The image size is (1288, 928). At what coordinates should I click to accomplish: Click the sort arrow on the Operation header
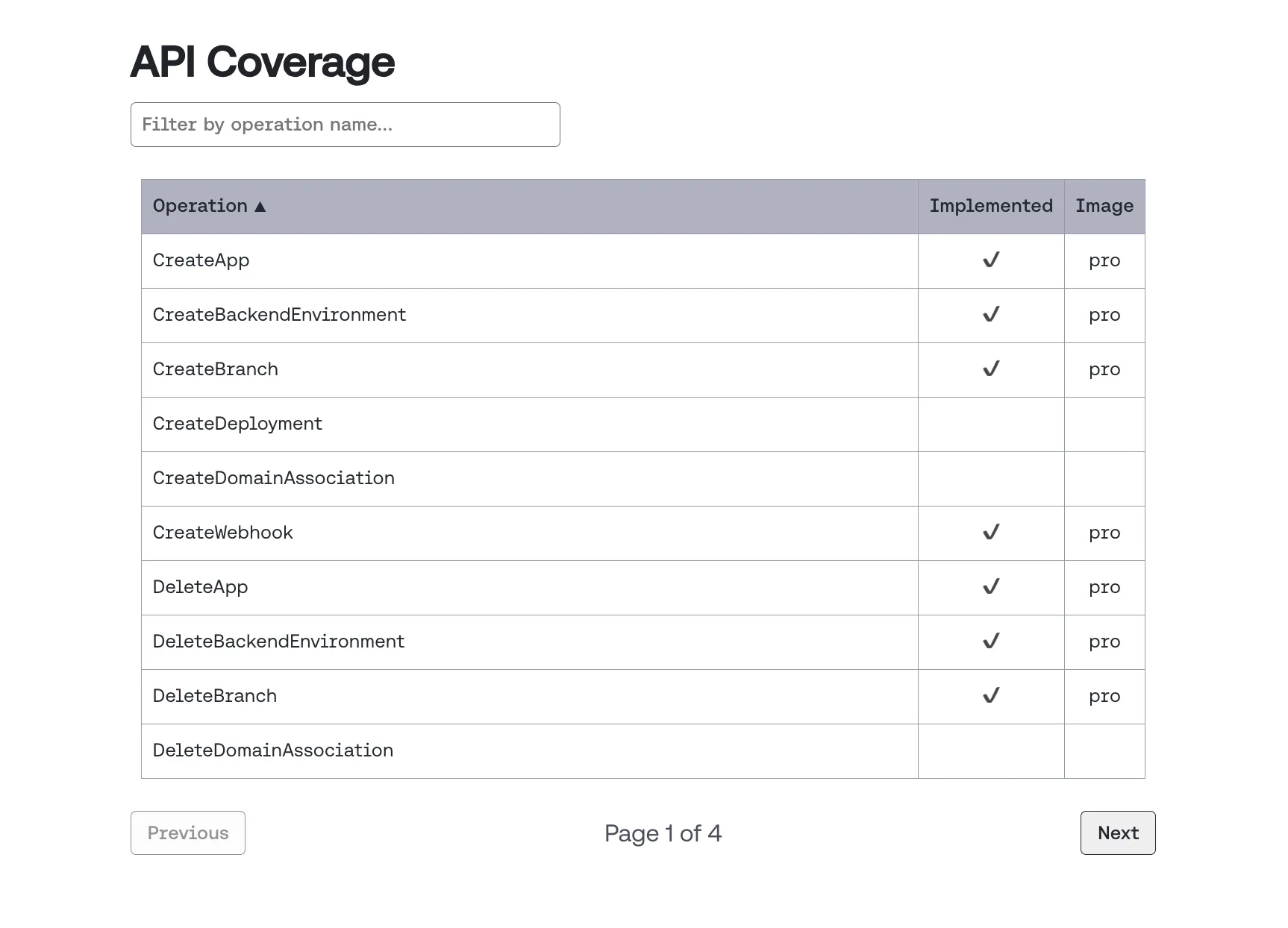tap(260, 206)
